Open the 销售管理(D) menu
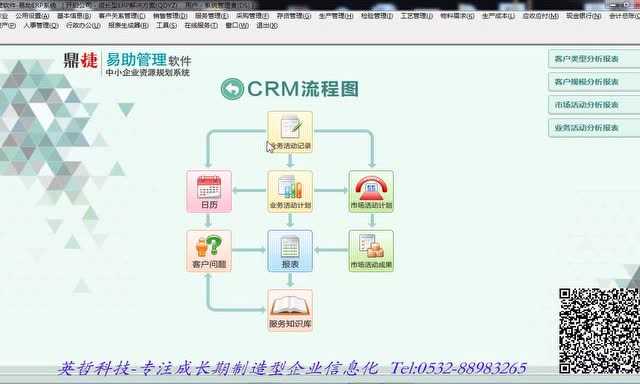 click(170, 16)
